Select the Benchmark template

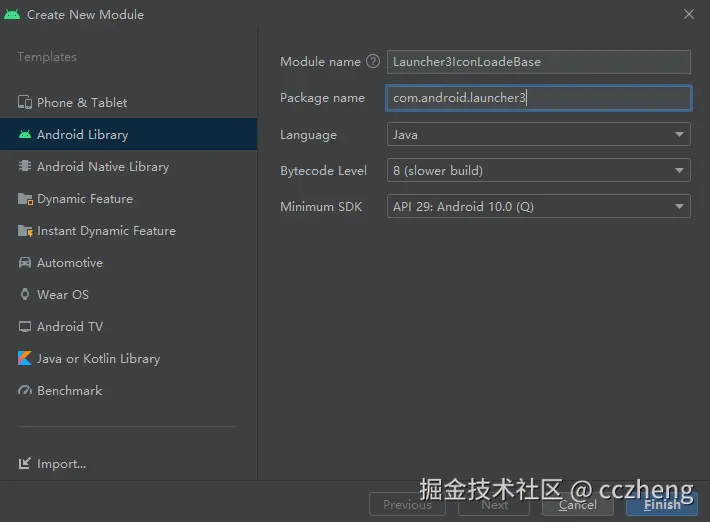(129, 390)
